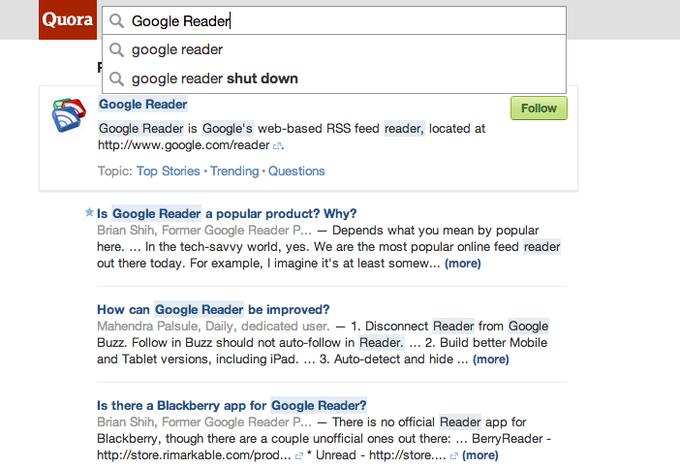Image resolution: width=680 pixels, height=468 pixels.
Task: Follow the Google Reader topic
Action: pos(539,108)
